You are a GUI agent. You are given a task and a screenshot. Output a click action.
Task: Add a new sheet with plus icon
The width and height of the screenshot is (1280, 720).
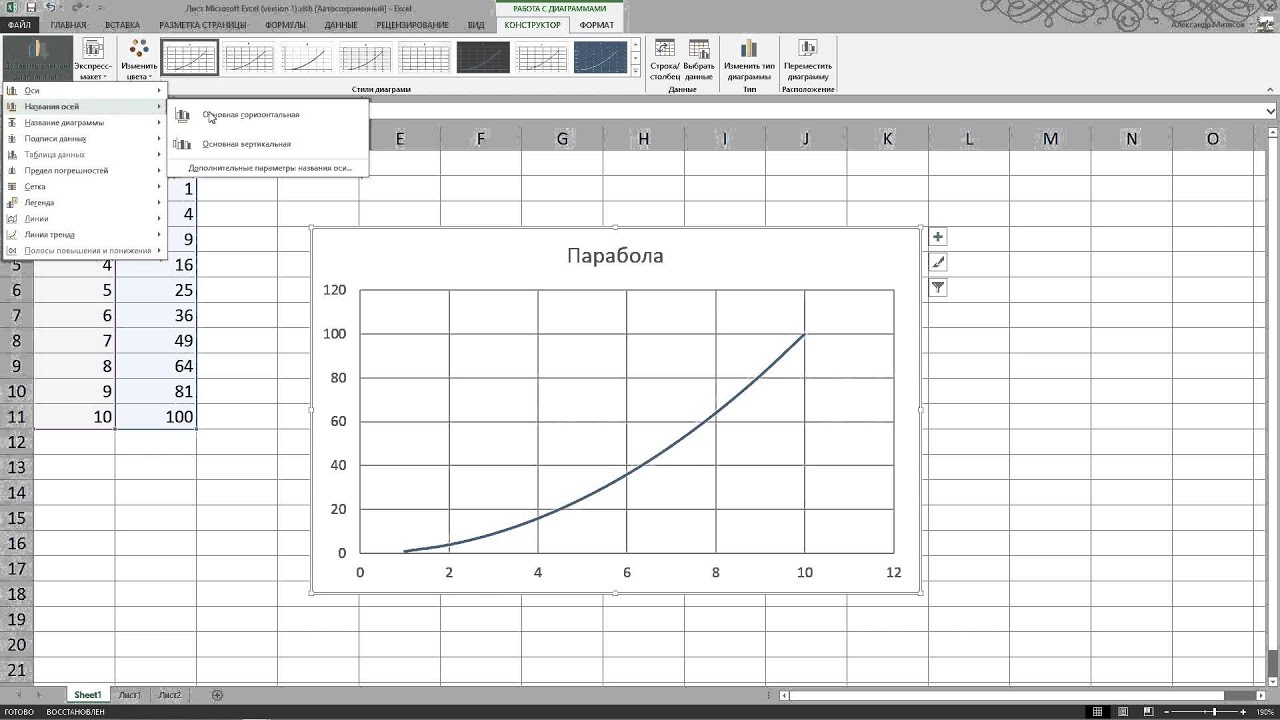tap(217, 695)
